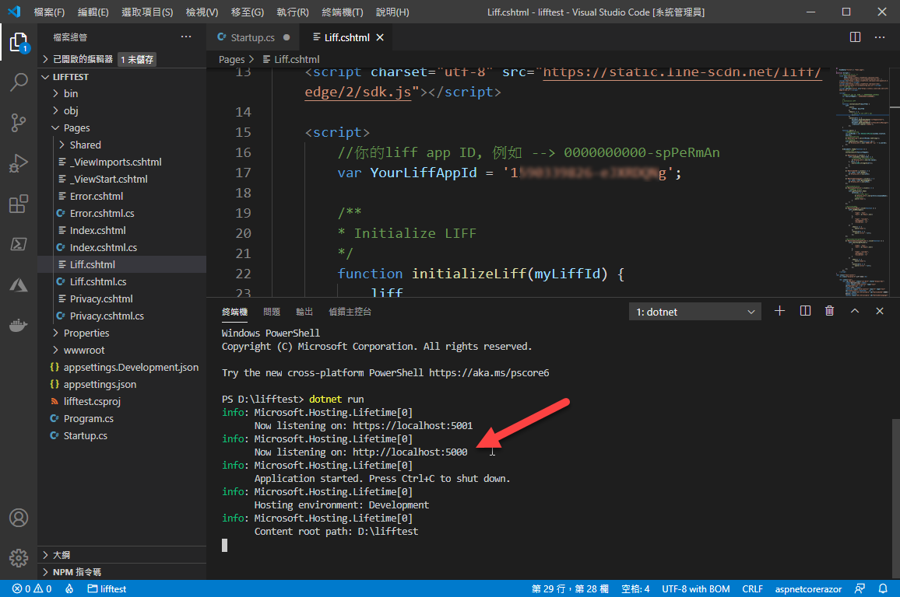Expand the wwwroot folder
Image resolution: width=900 pixels, height=597 pixels.
[x=84, y=350]
